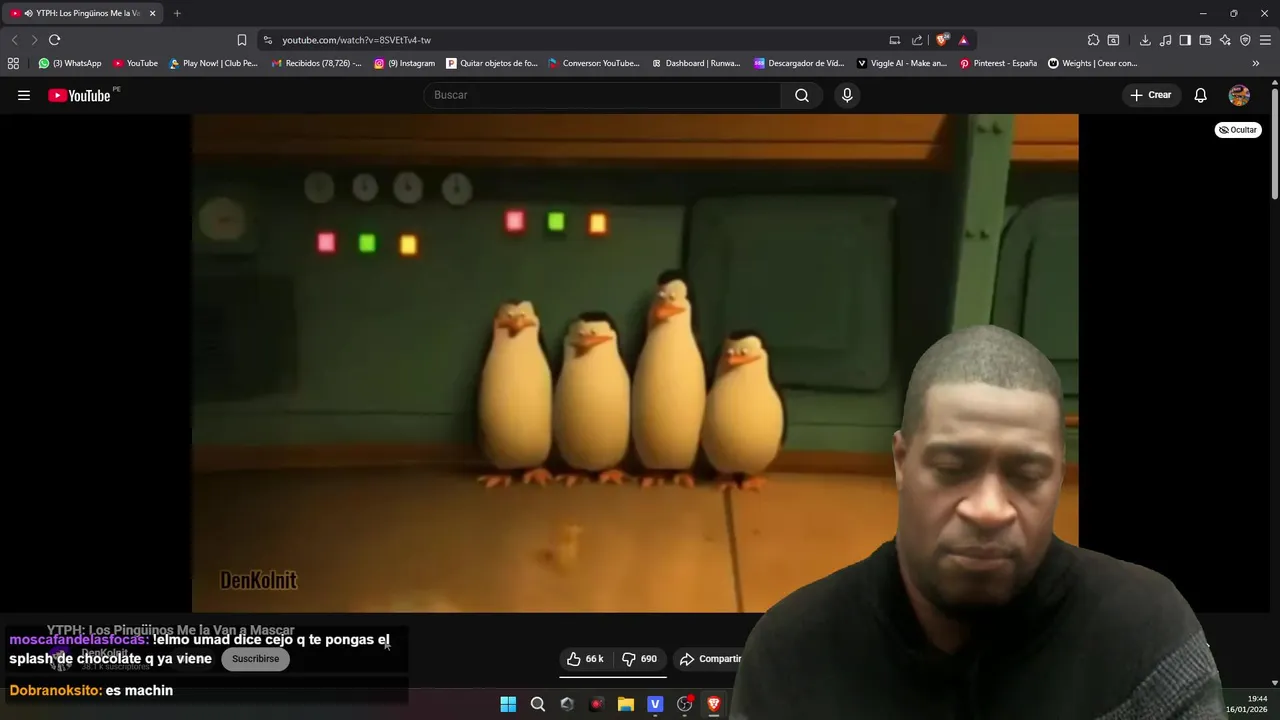
Task: Open a new browser tab
Action: (177, 13)
